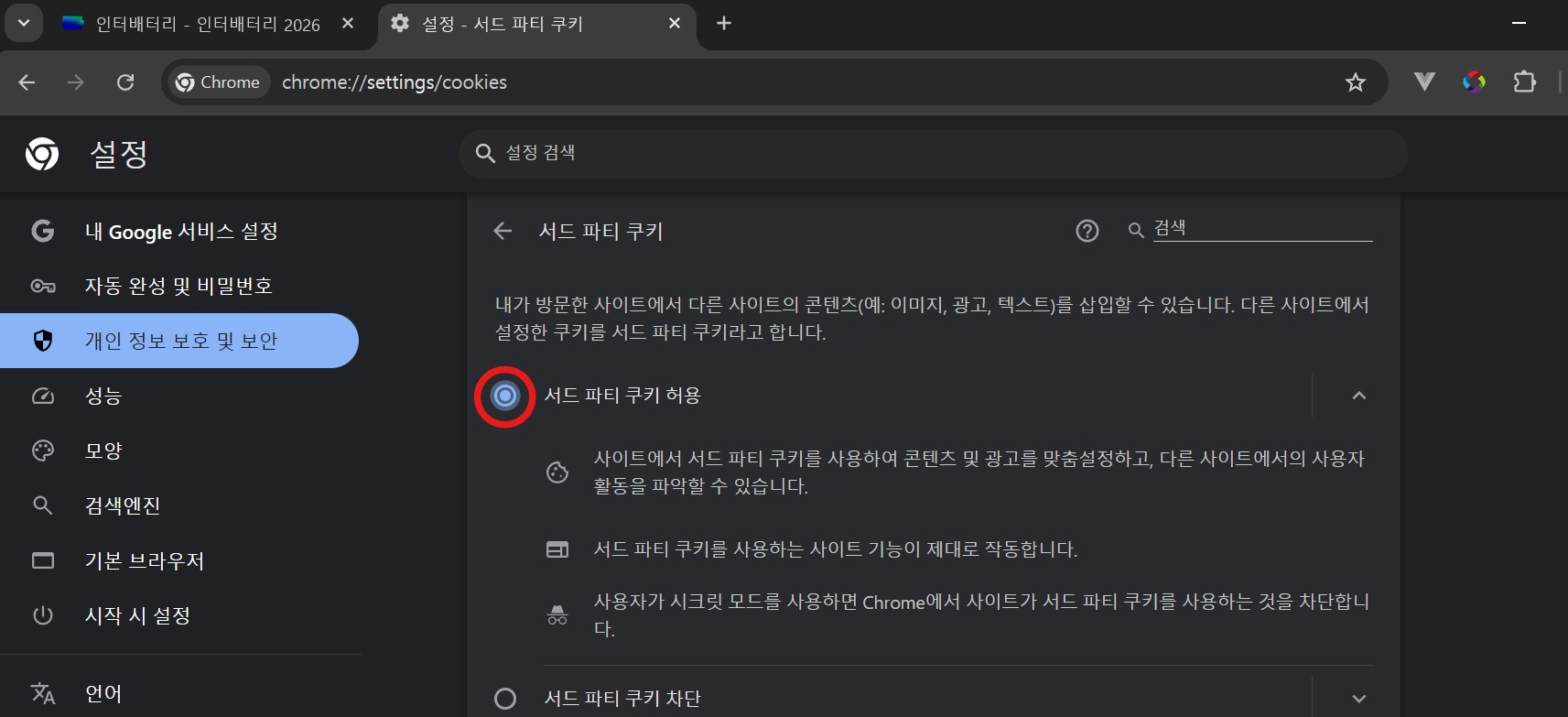Screen dimensions: 1568x717
Task: Open a new tab with plus button
Action: (x=723, y=24)
